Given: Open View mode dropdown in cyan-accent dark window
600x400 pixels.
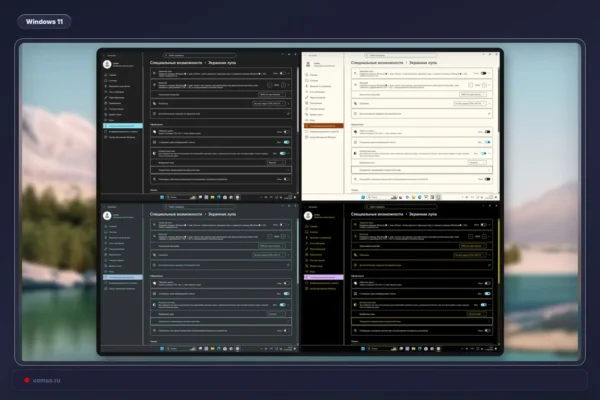Looking at the screenshot, I should click(x=269, y=103).
